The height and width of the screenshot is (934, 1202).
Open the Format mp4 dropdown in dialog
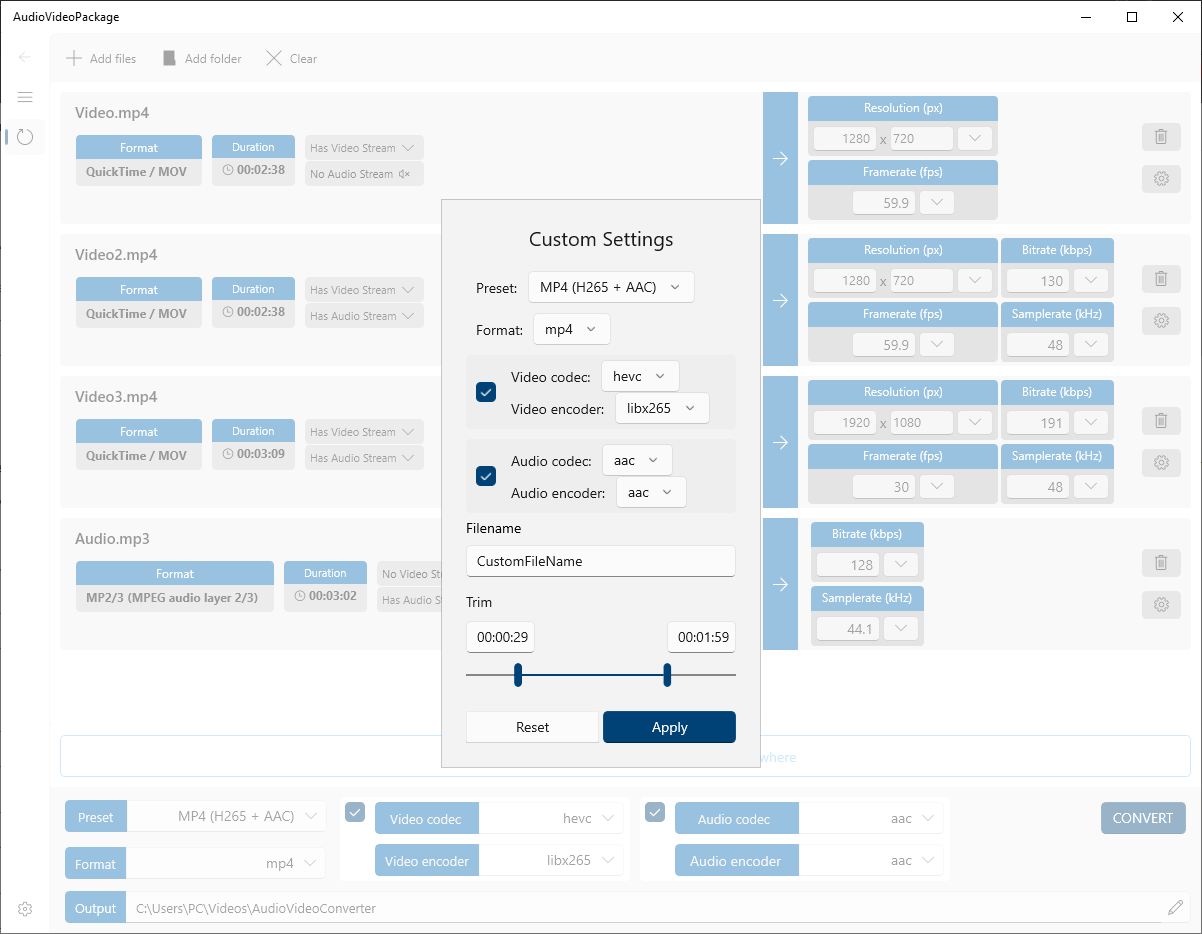tap(571, 329)
